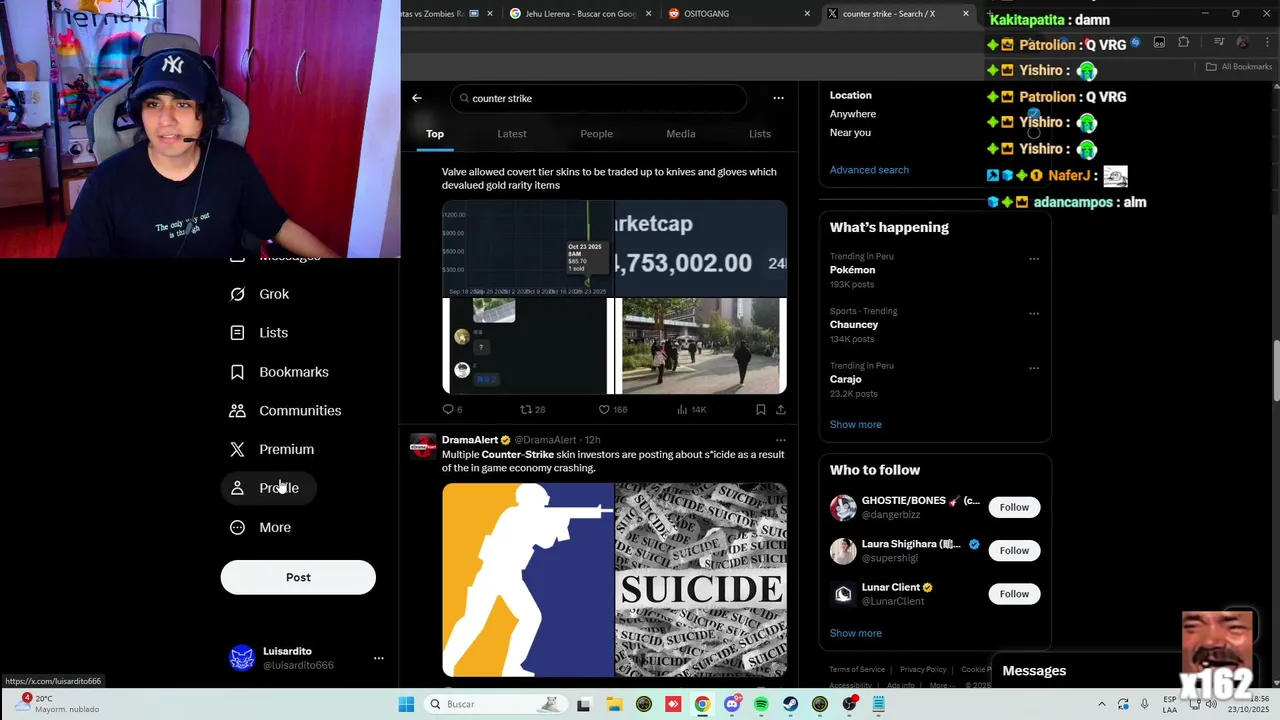Screen dimensions: 1280x720
Task: Switch to the Lists search tab
Action: pyautogui.click(x=760, y=134)
